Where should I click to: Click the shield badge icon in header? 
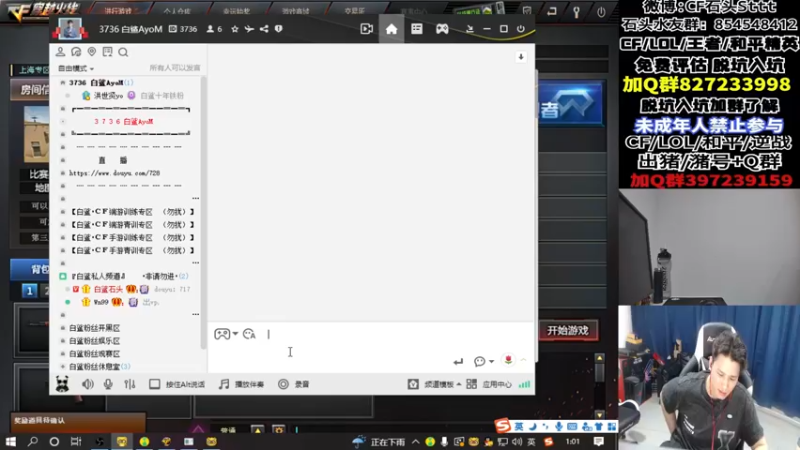279,29
